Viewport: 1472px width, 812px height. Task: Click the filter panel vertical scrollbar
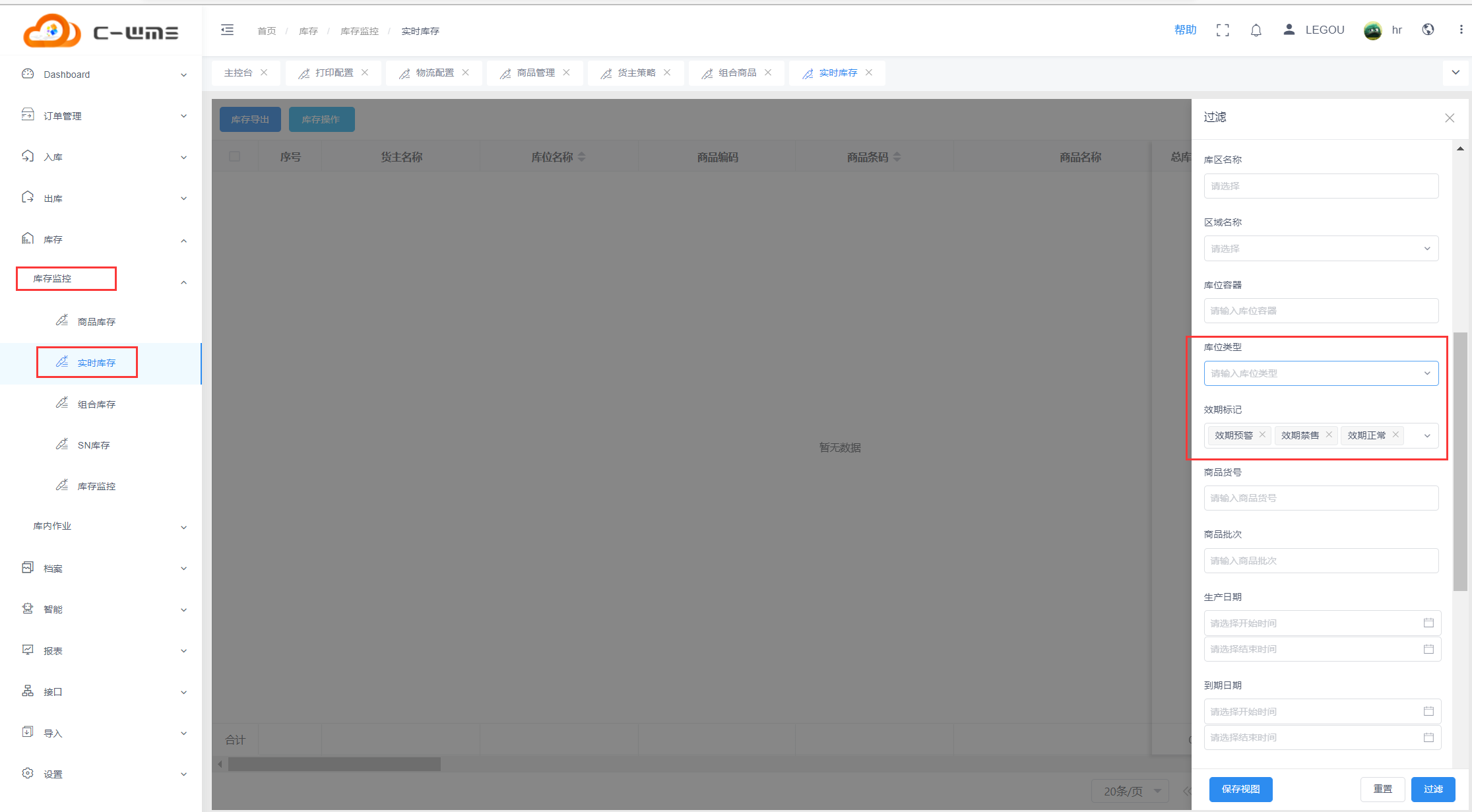tap(1460, 461)
